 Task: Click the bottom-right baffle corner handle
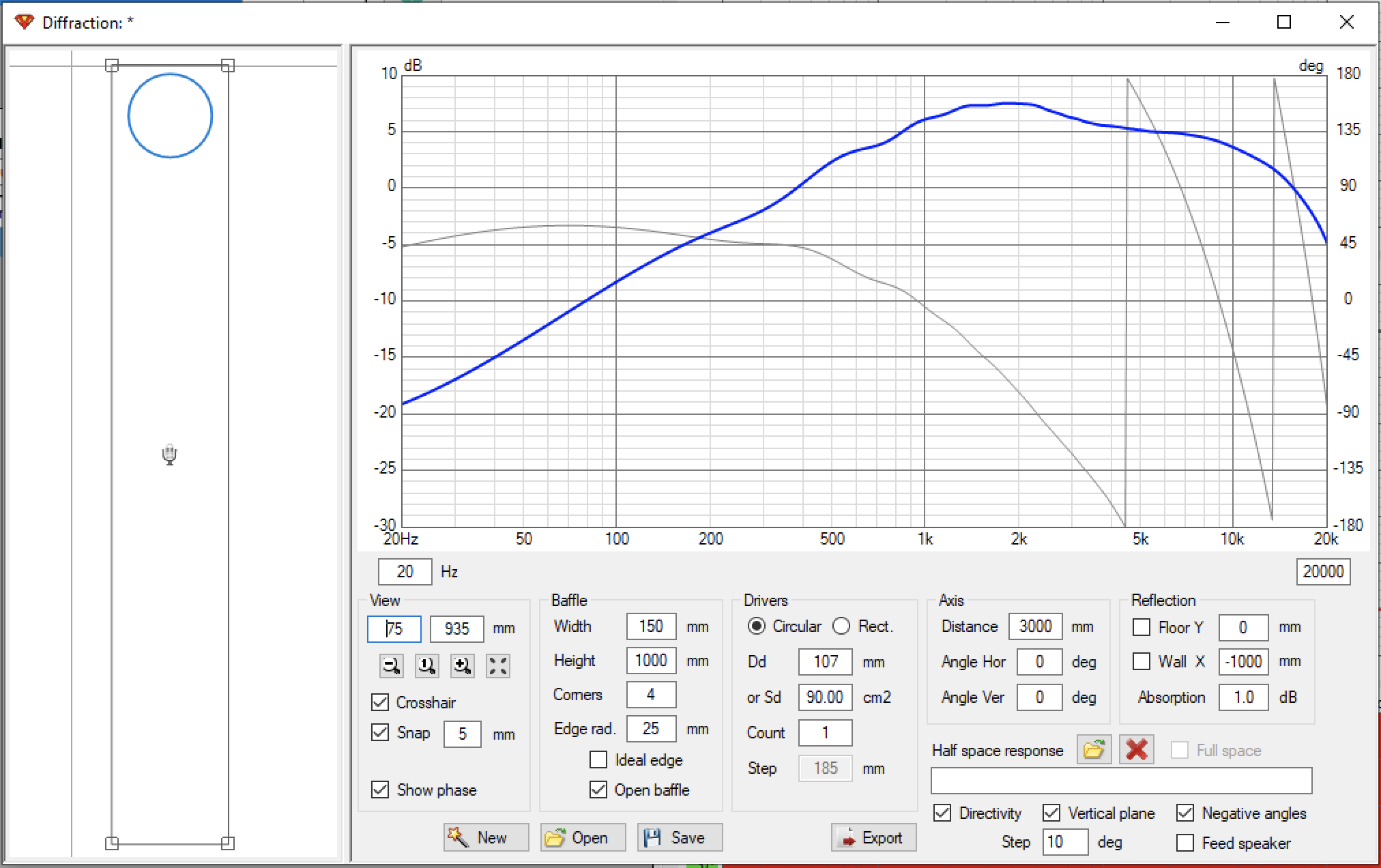228,843
